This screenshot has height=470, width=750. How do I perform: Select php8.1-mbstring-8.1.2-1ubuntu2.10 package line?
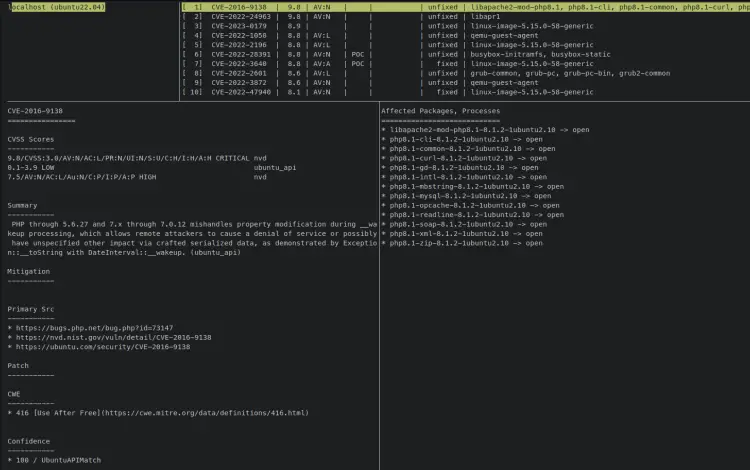click(x=473, y=186)
